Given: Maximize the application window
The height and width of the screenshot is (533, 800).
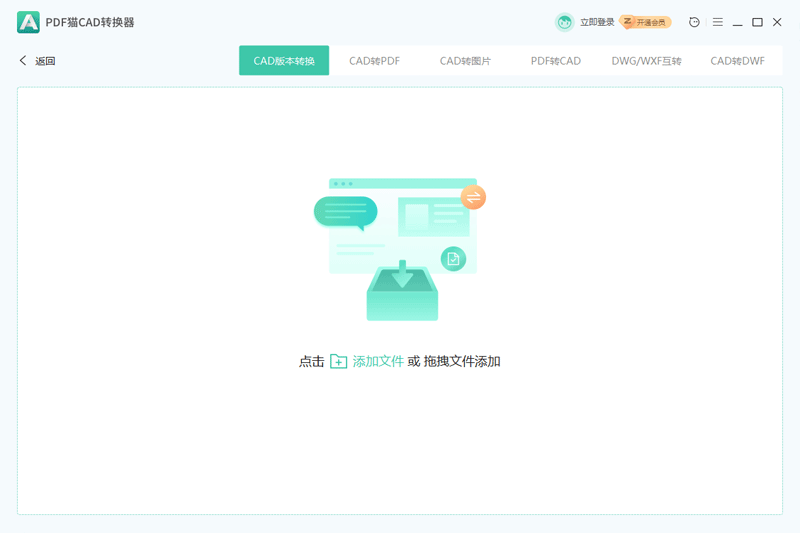Looking at the screenshot, I should click(x=757, y=22).
